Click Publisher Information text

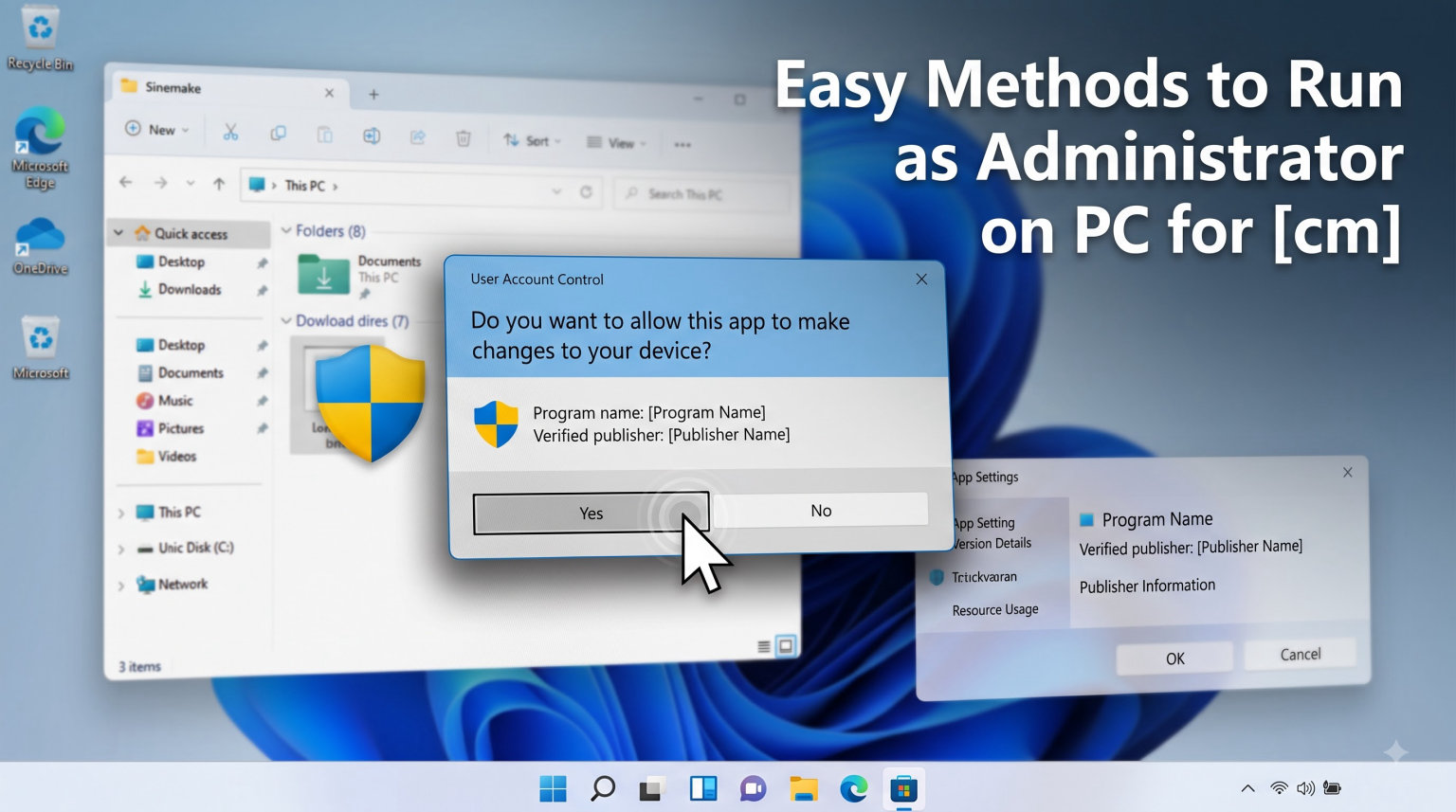(x=1147, y=586)
